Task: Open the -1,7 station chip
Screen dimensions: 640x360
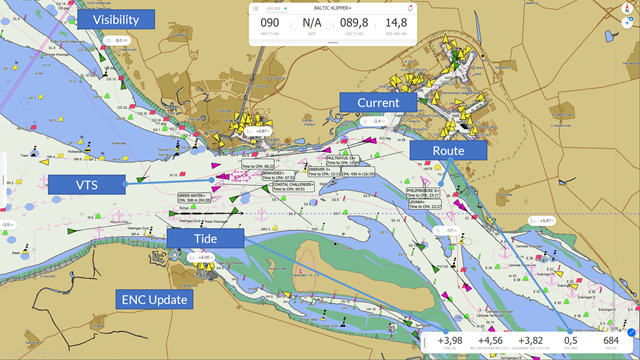Action: point(446,231)
